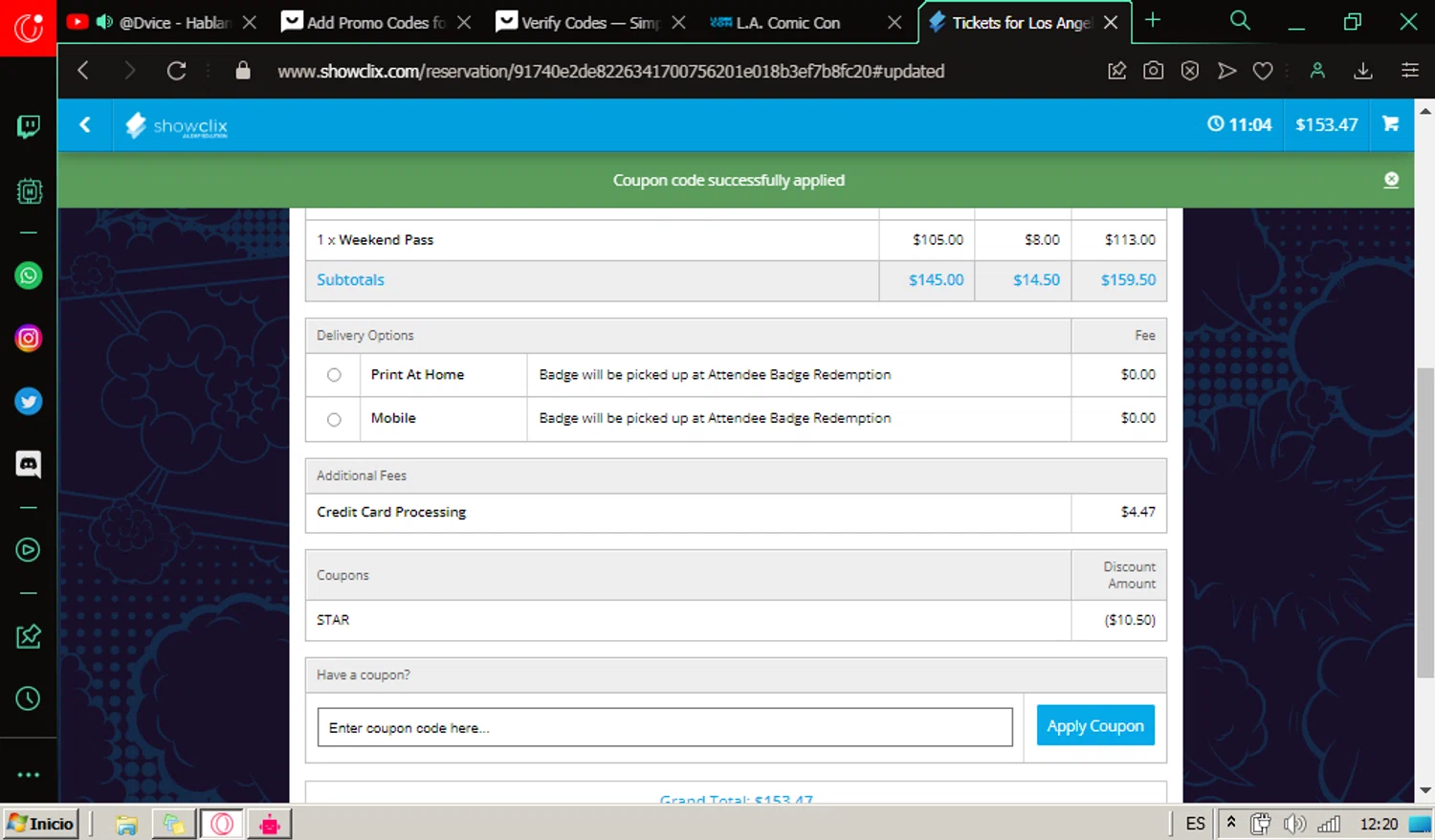Reload the Showclix reservation page

pos(176,71)
